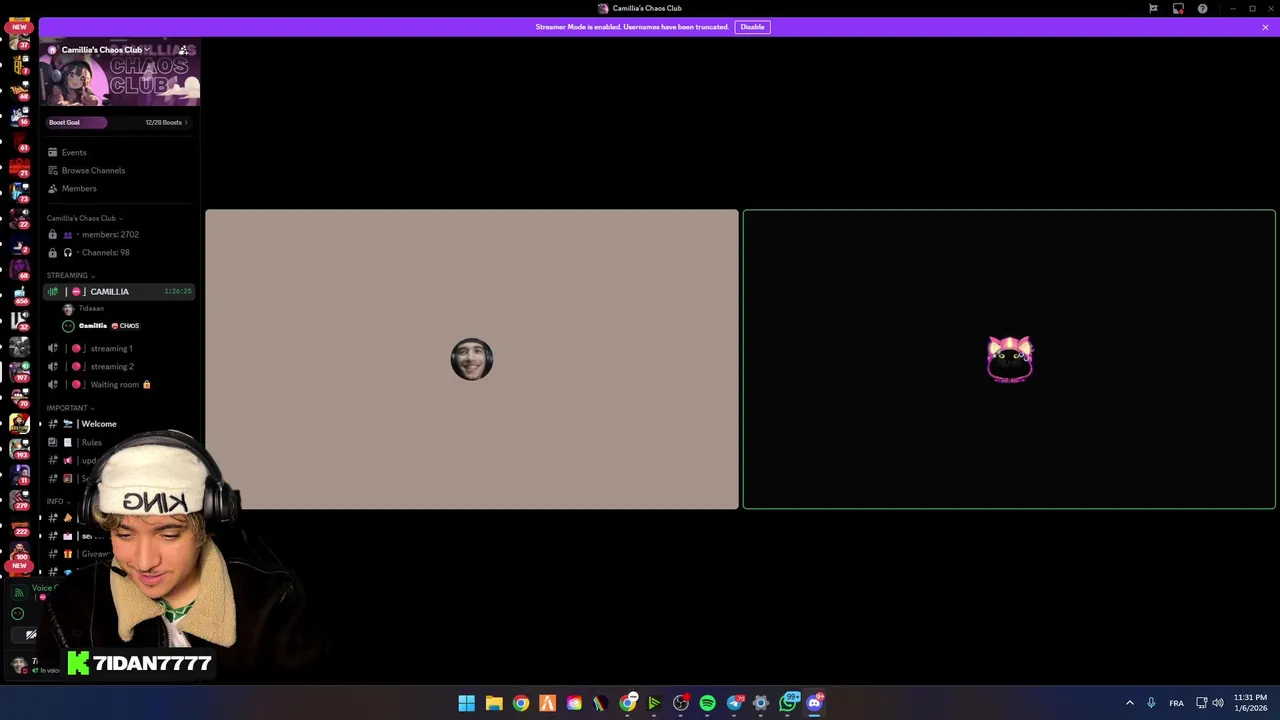
Task: Click the microphone icon in the system tray
Action: [1152, 703]
